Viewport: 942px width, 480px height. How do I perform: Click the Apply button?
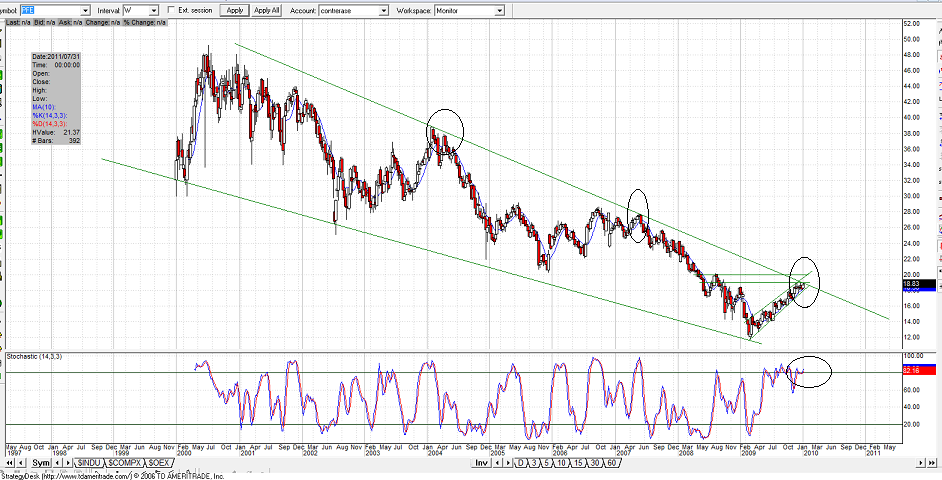click(234, 10)
